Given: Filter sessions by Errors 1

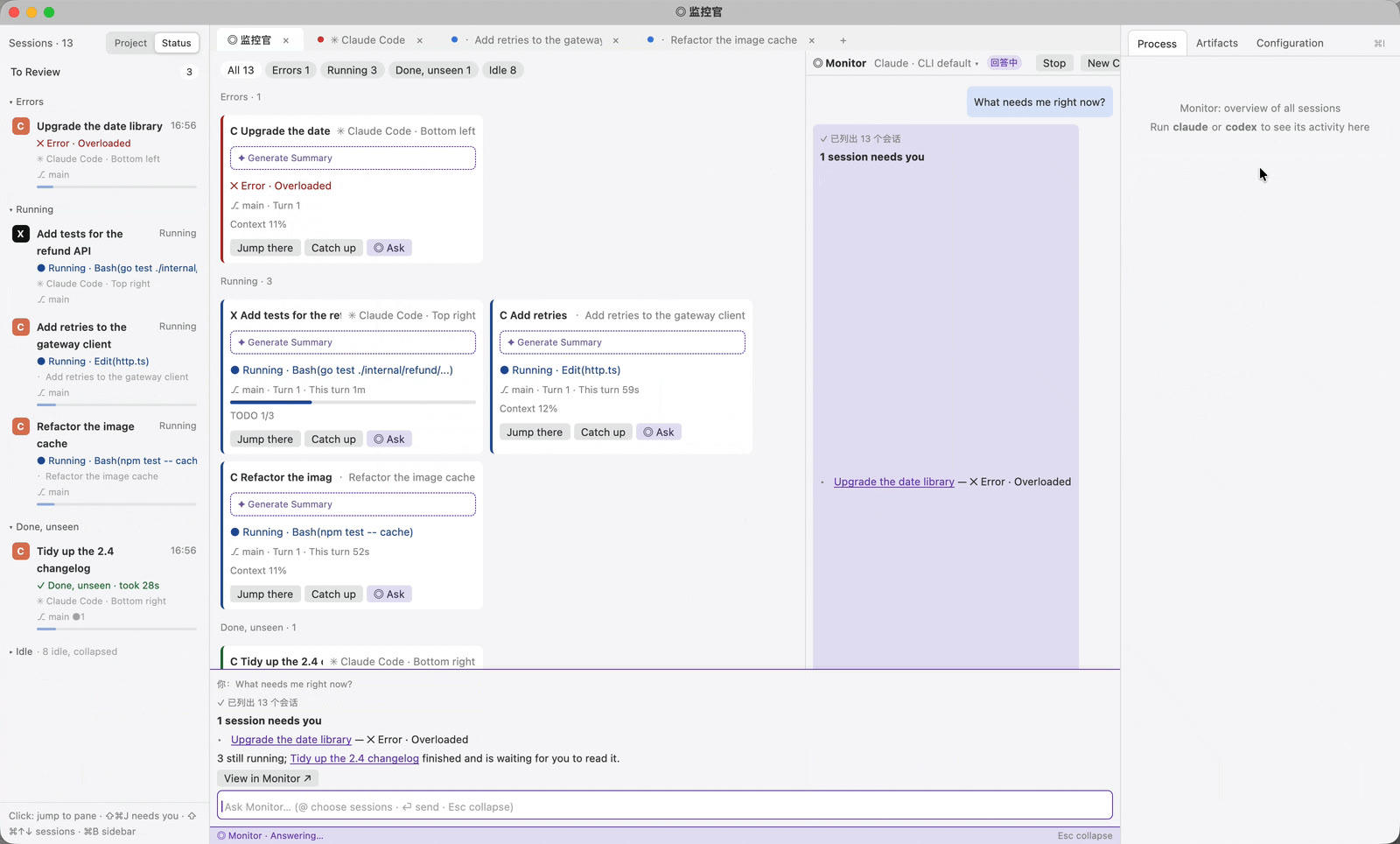Looking at the screenshot, I should click(290, 70).
